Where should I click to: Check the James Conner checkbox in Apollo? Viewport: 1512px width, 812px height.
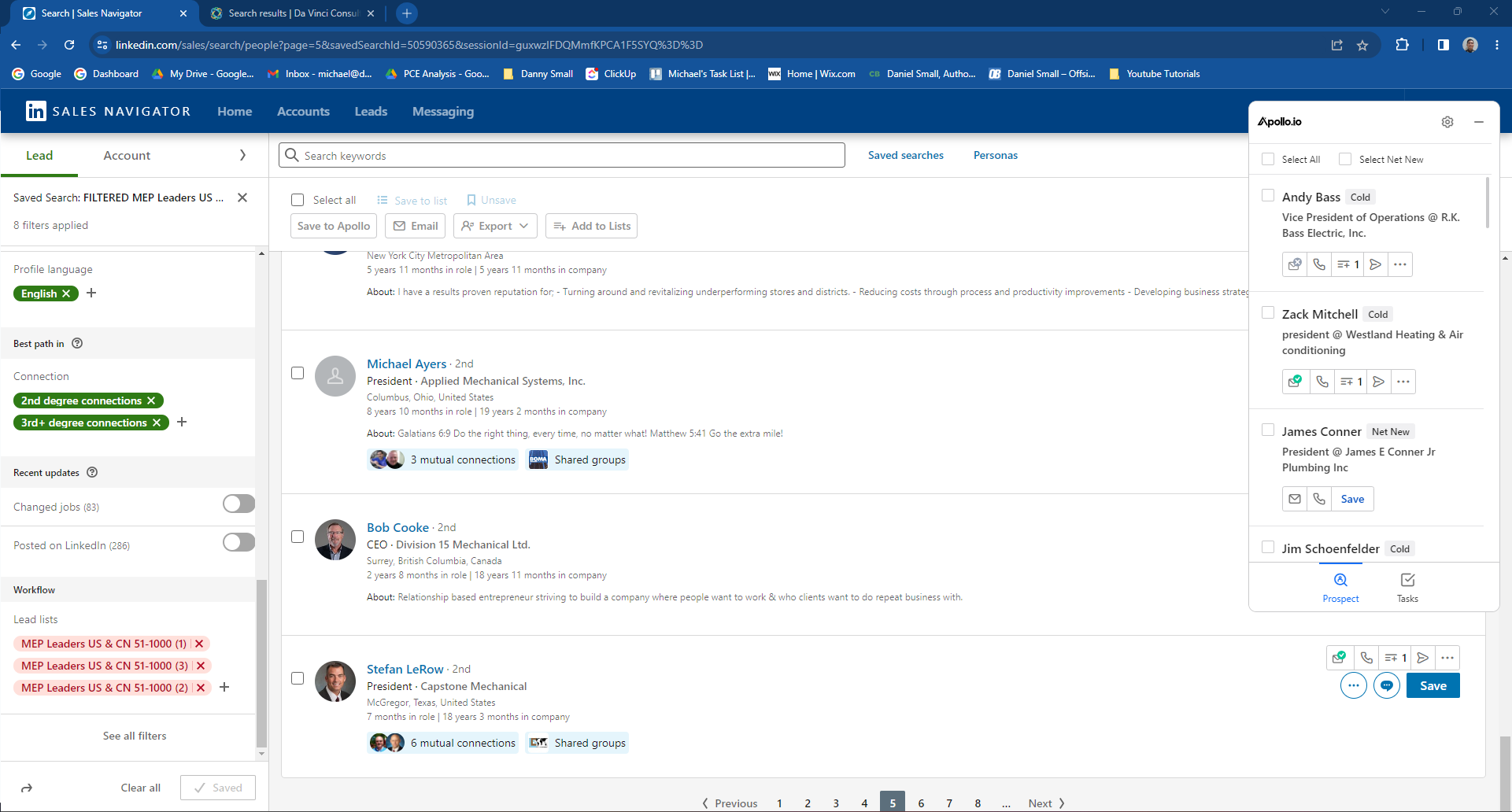pos(1268,430)
